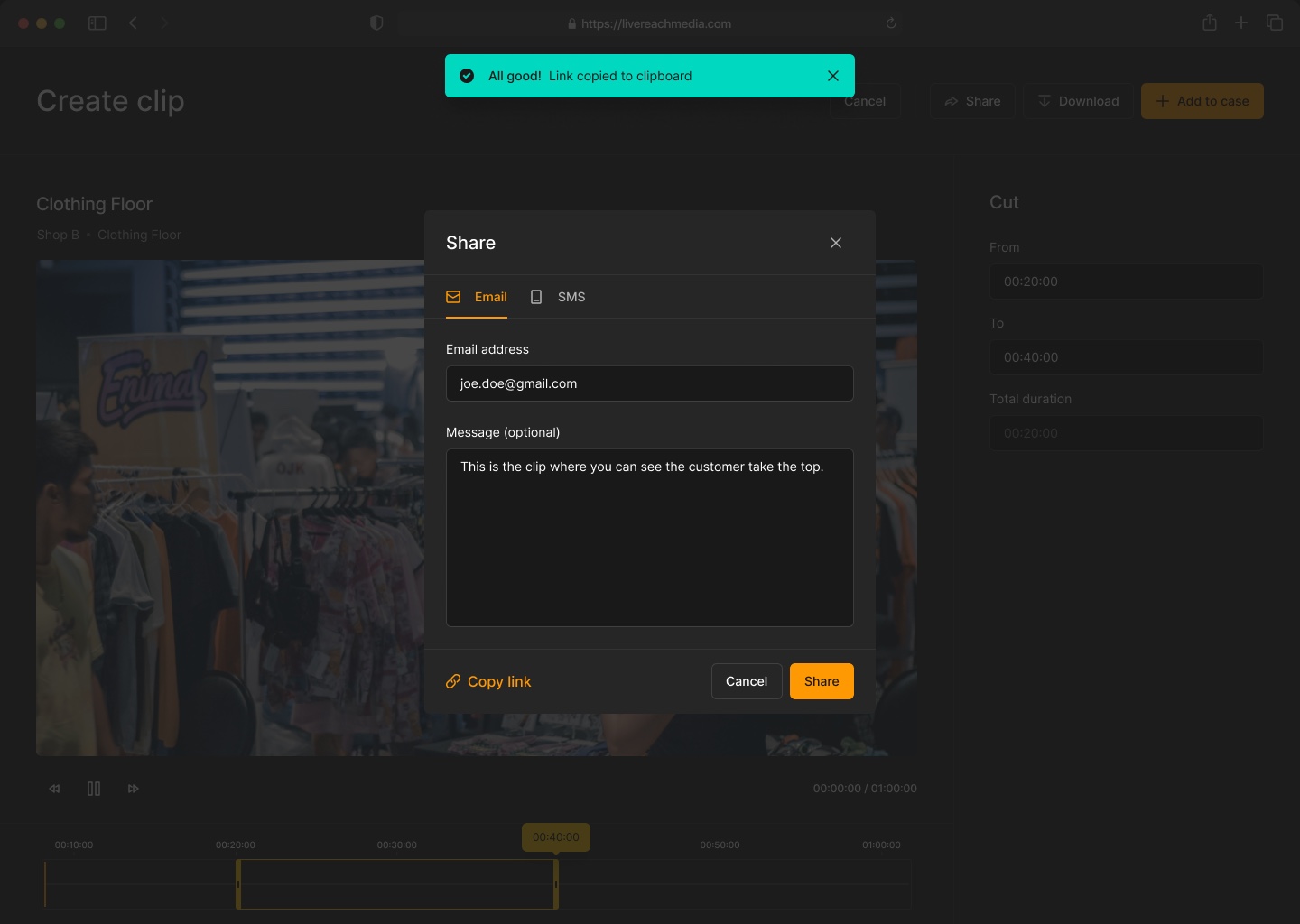This screenshot has width=1300, height=924.
Task: Click the playback time 00:00:00 / 01:00:00
Action: [x=865, y=789]
